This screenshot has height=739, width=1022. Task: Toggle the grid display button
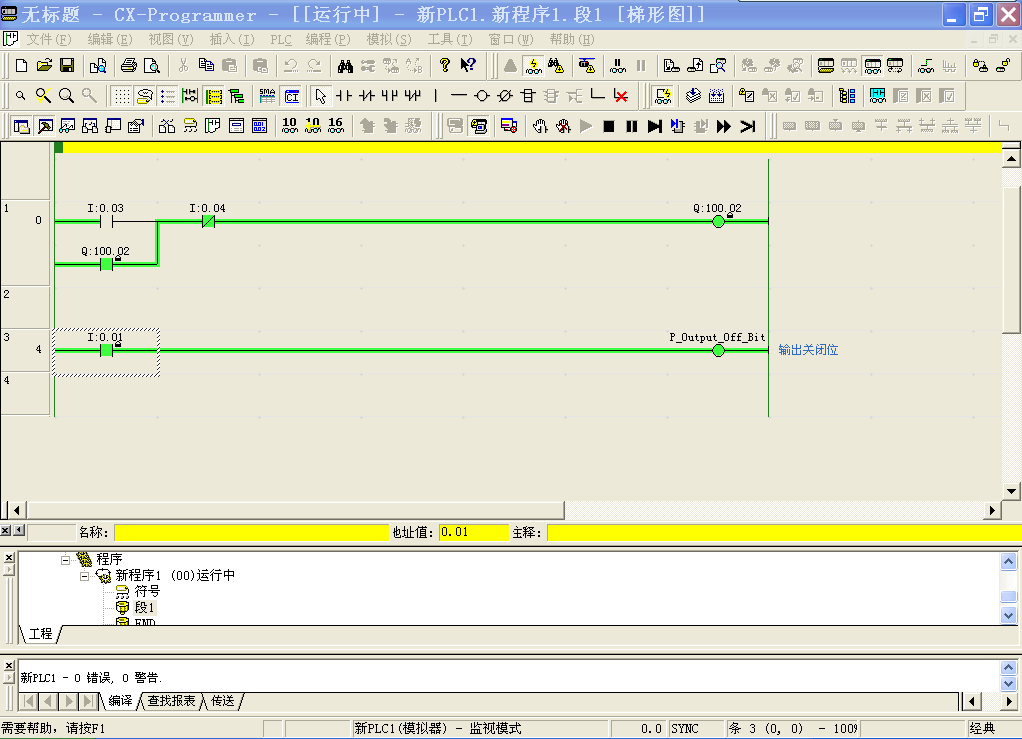[x=121, y=96]
